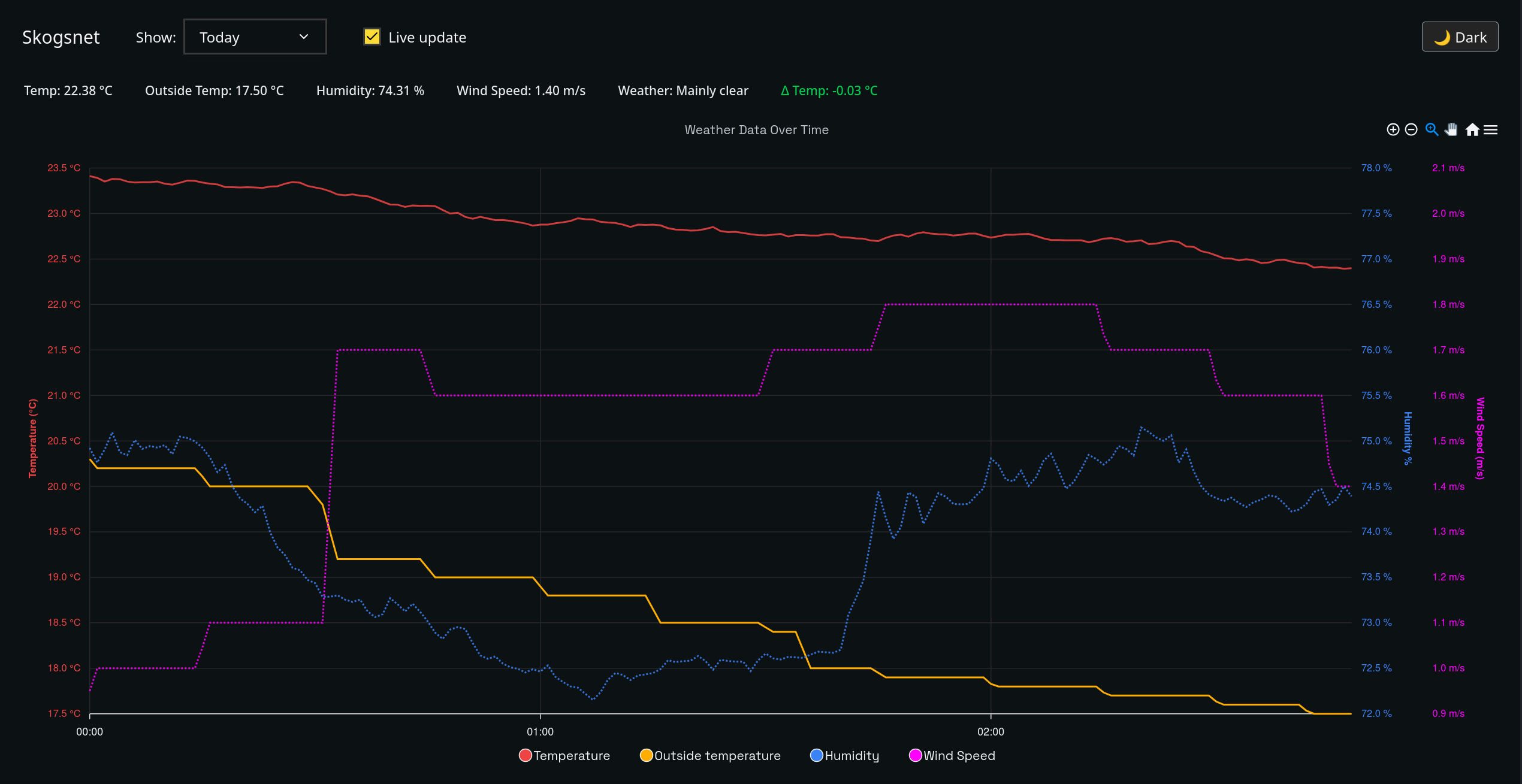1522x784 pixels.
Task: Expand the Today selector chevron
Action: pyautogui.click(x=304, y=37)
